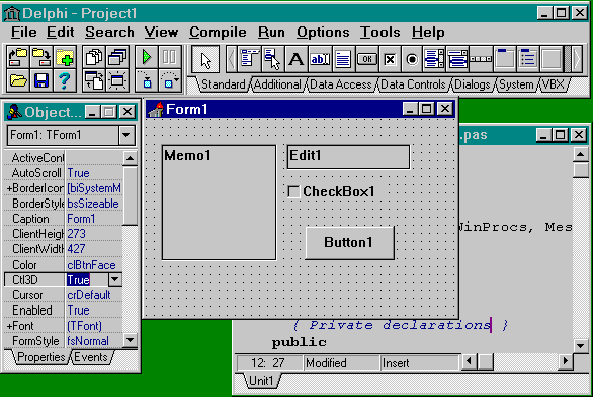
Task: Select the Edit box component icon
Action: (x=320, y=59)
